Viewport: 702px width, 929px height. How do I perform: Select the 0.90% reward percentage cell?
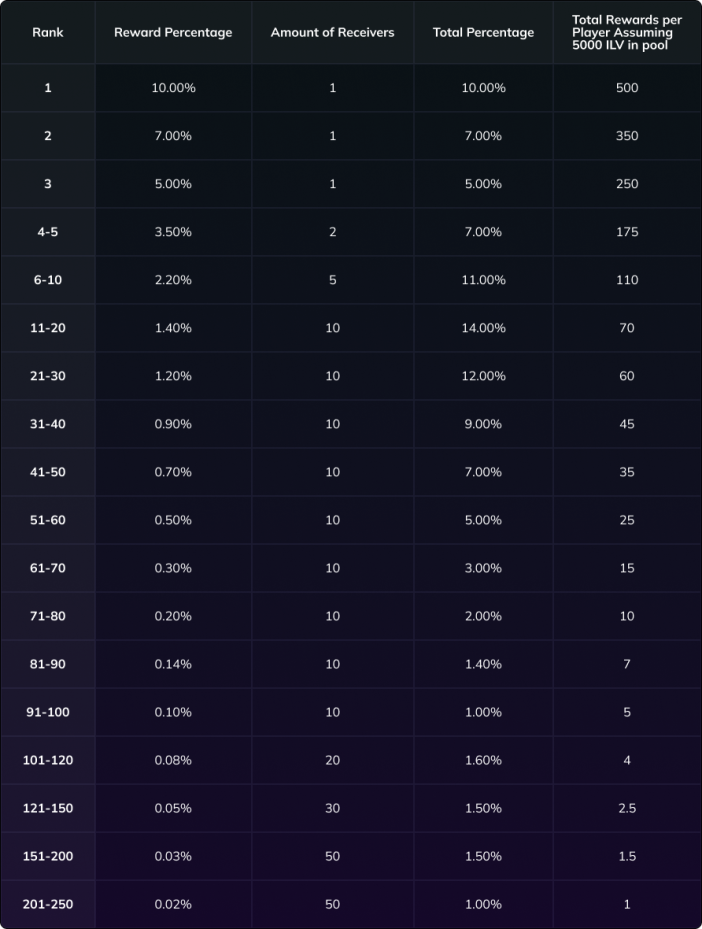click(x=173, y=424)
